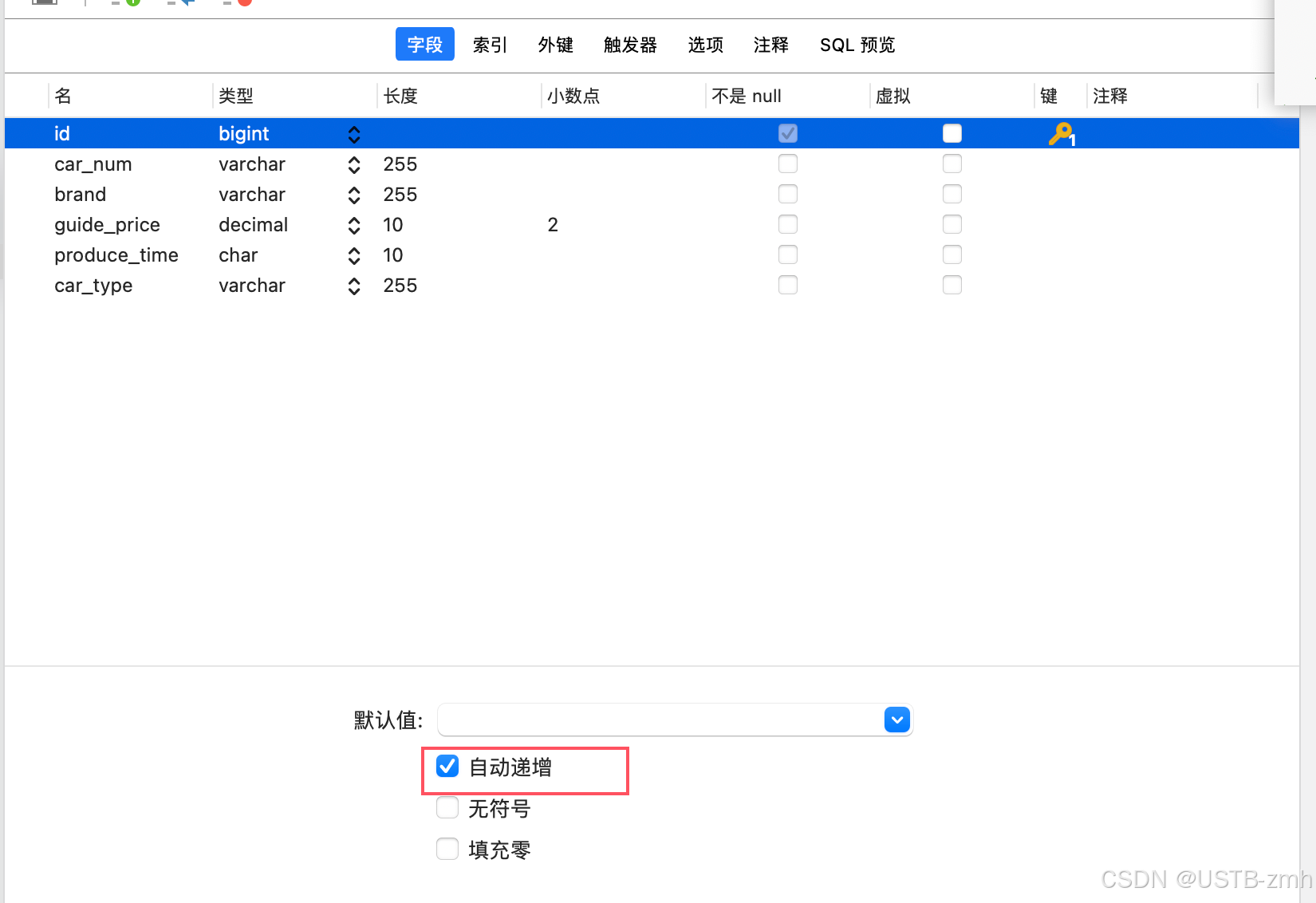
Task: Uncheck the 自动递增 checkbox
Action: click(x=447, y=767)
